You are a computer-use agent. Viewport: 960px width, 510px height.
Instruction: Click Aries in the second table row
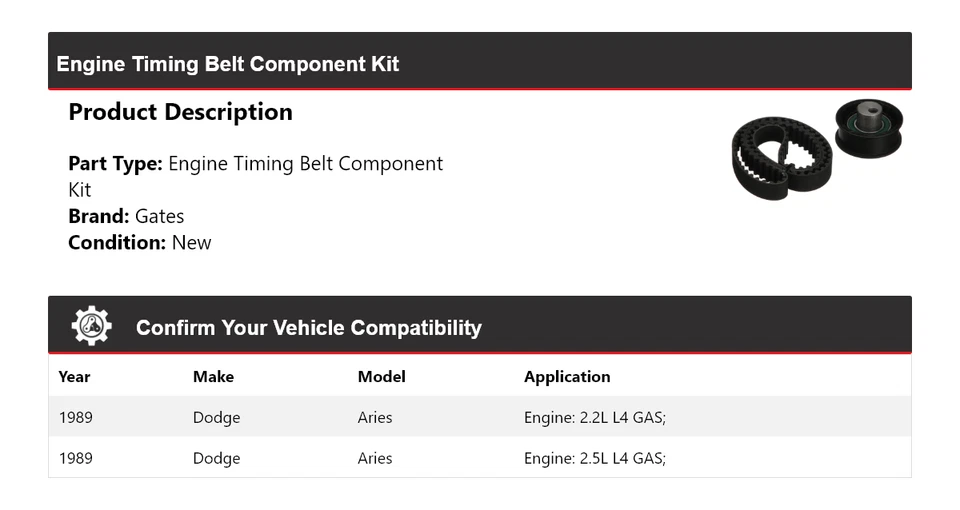[375, 458]
